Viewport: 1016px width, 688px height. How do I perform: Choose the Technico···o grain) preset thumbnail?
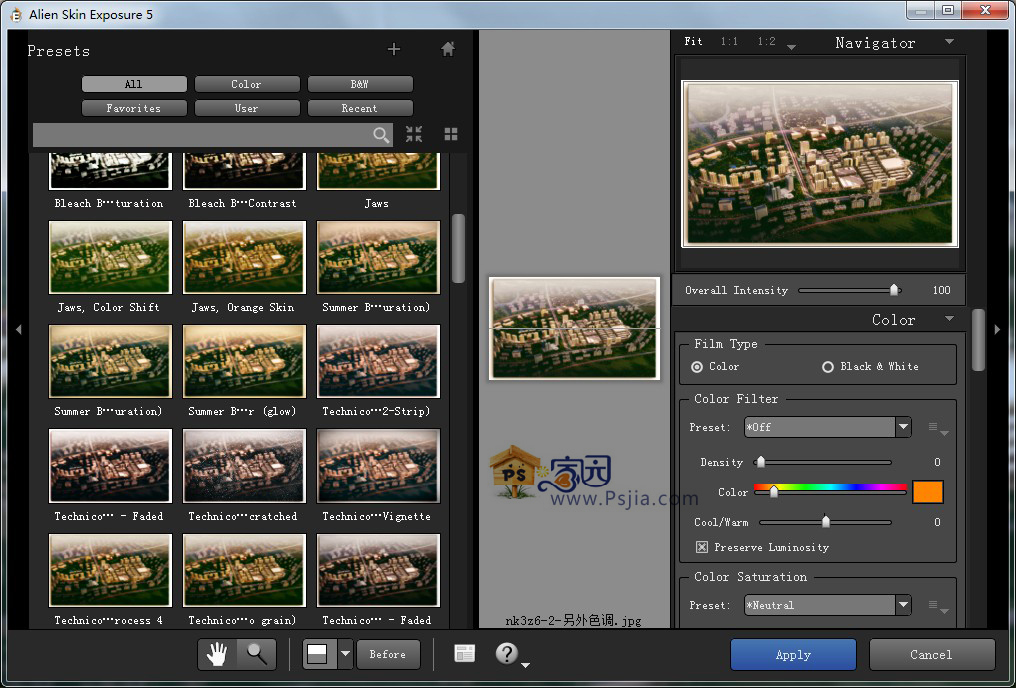click(x=244, y=571)
